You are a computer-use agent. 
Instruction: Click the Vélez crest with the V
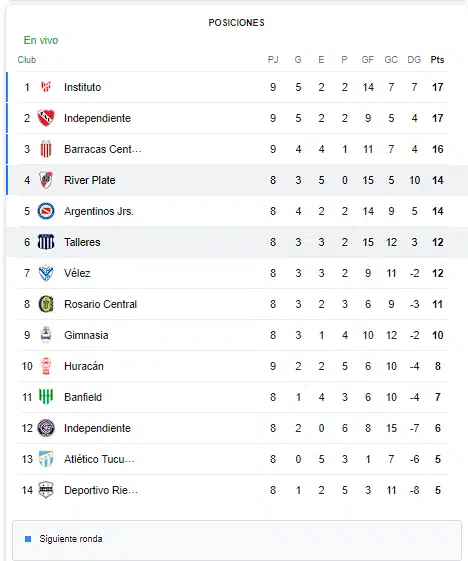pyautogui.click(x=46, y=273)
